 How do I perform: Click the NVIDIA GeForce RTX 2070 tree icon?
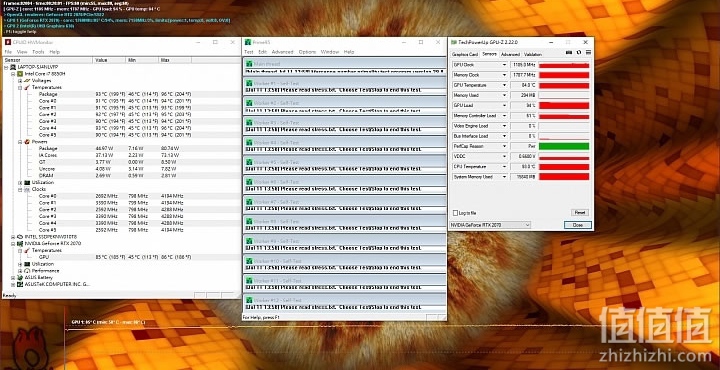(x=20, y=243)
